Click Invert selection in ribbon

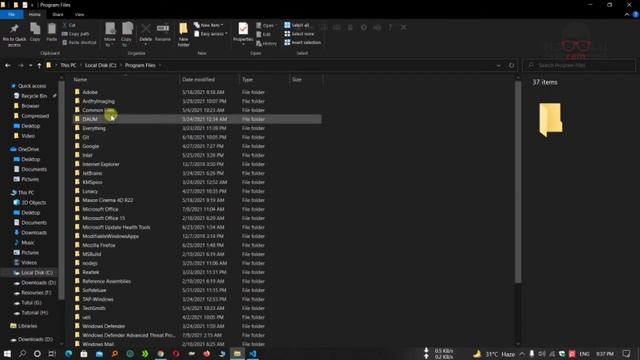tap(302, 42)
